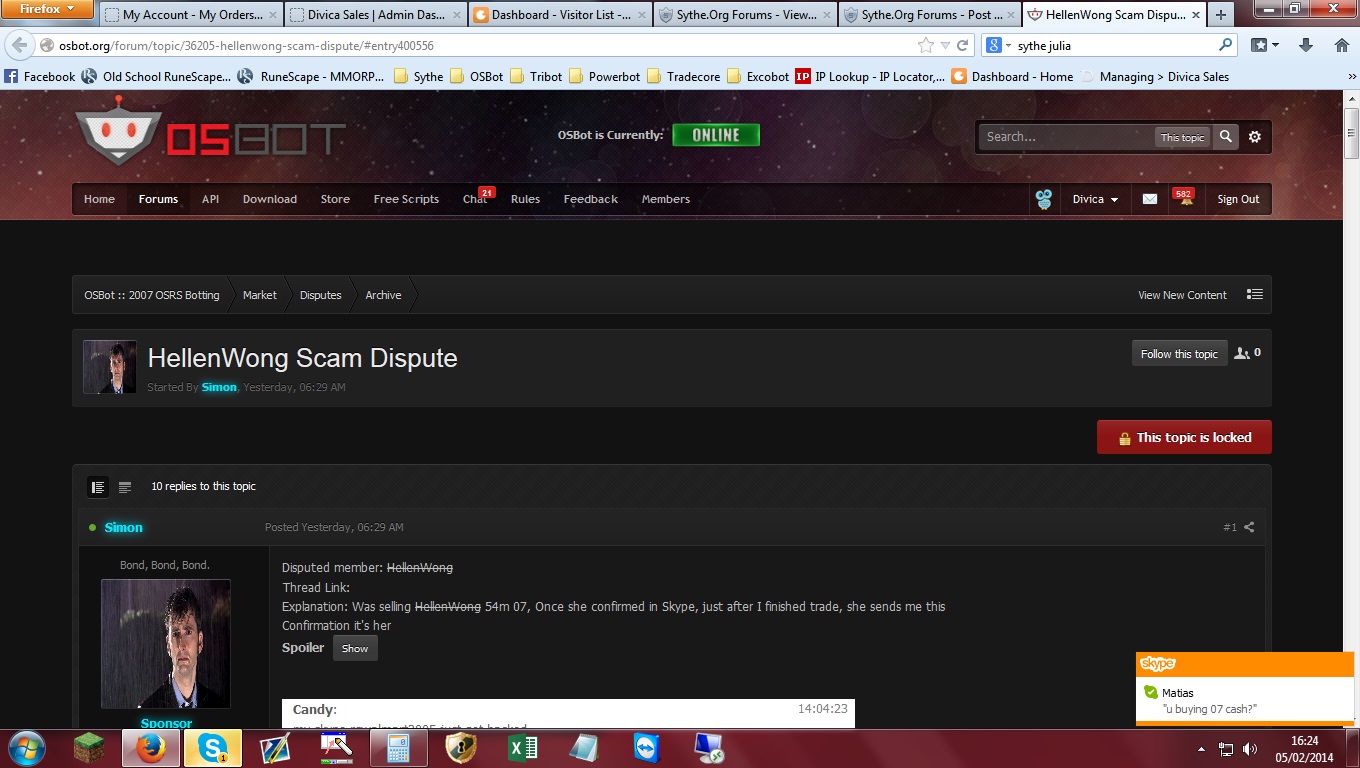Viewport: 1360px width, 768px height.
Task: Click the Skype logo in the notification popup
Action: [1158, 664]
